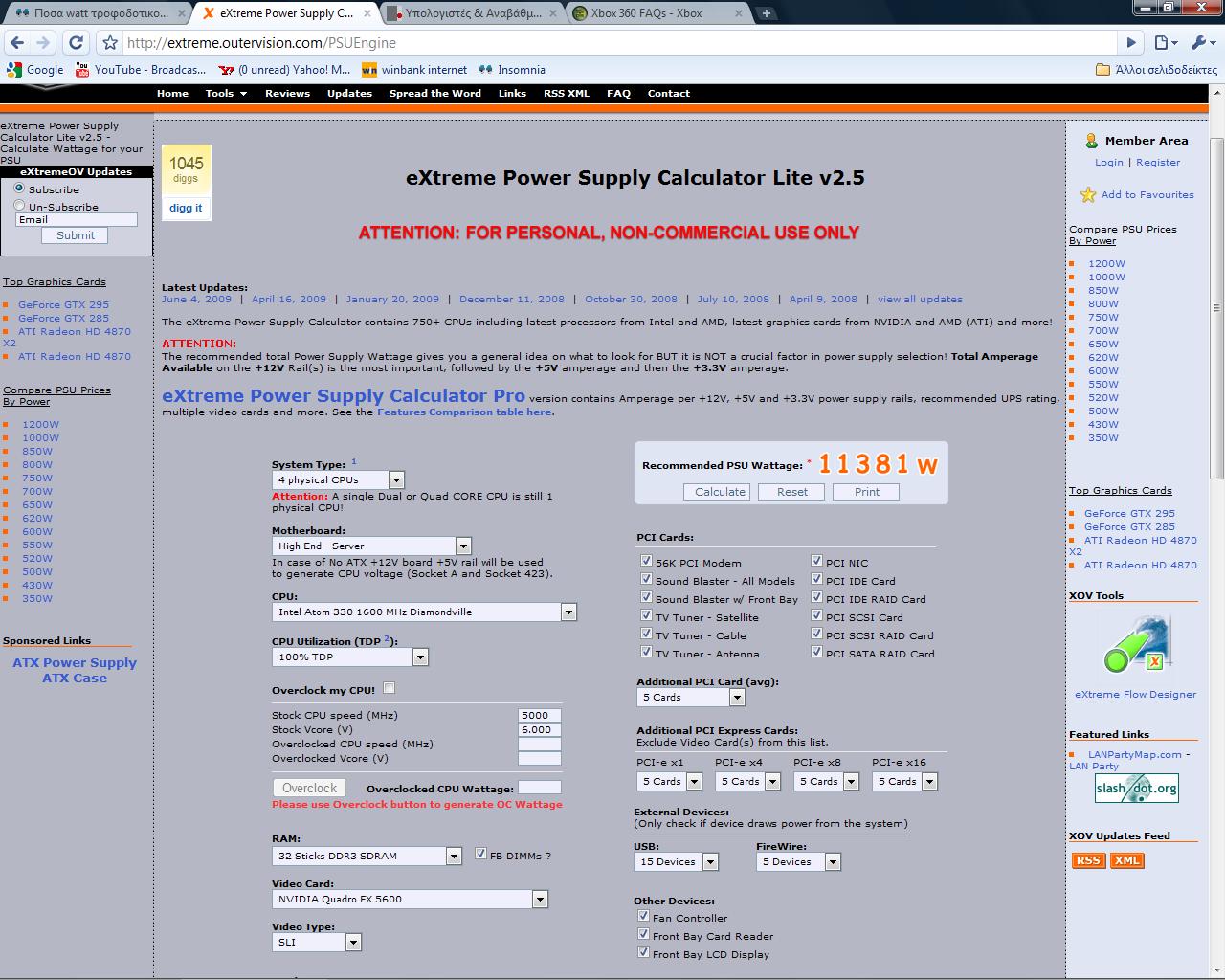The width and height of the screenshot is (1225, 980).
Task: Bookmark this page using the star icon
Action: [110, 42]
